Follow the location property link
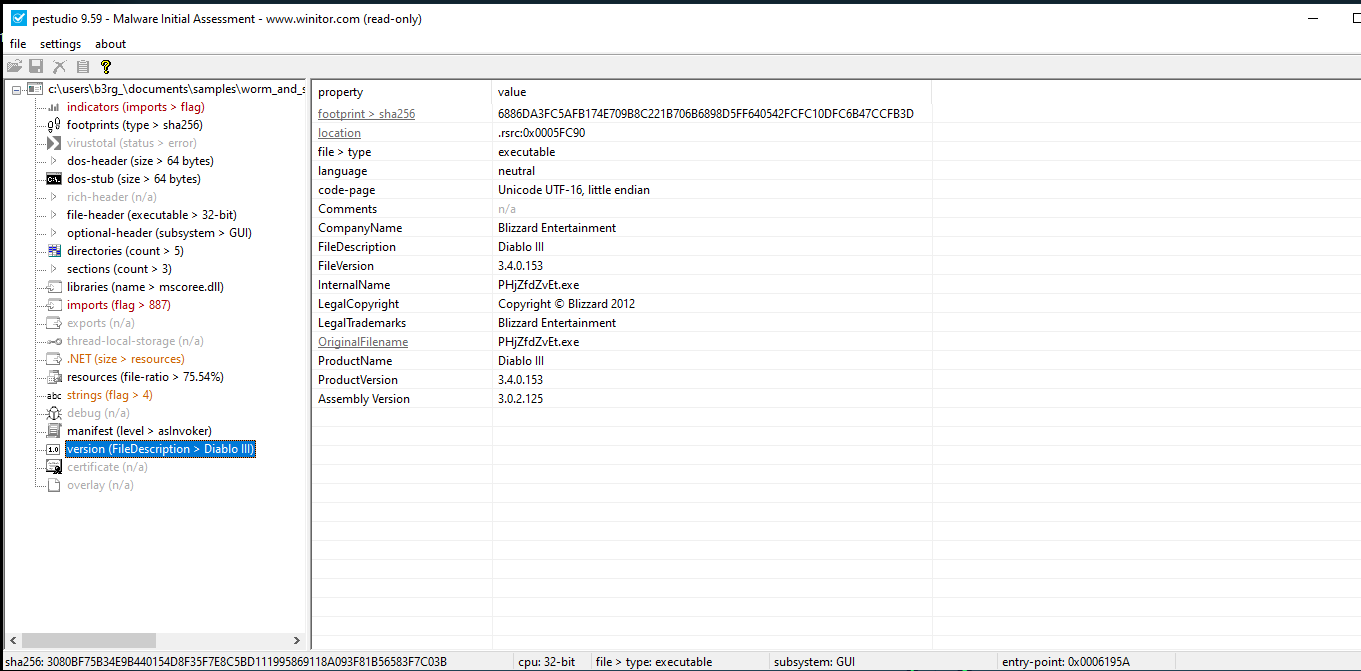 click(339, 133)
